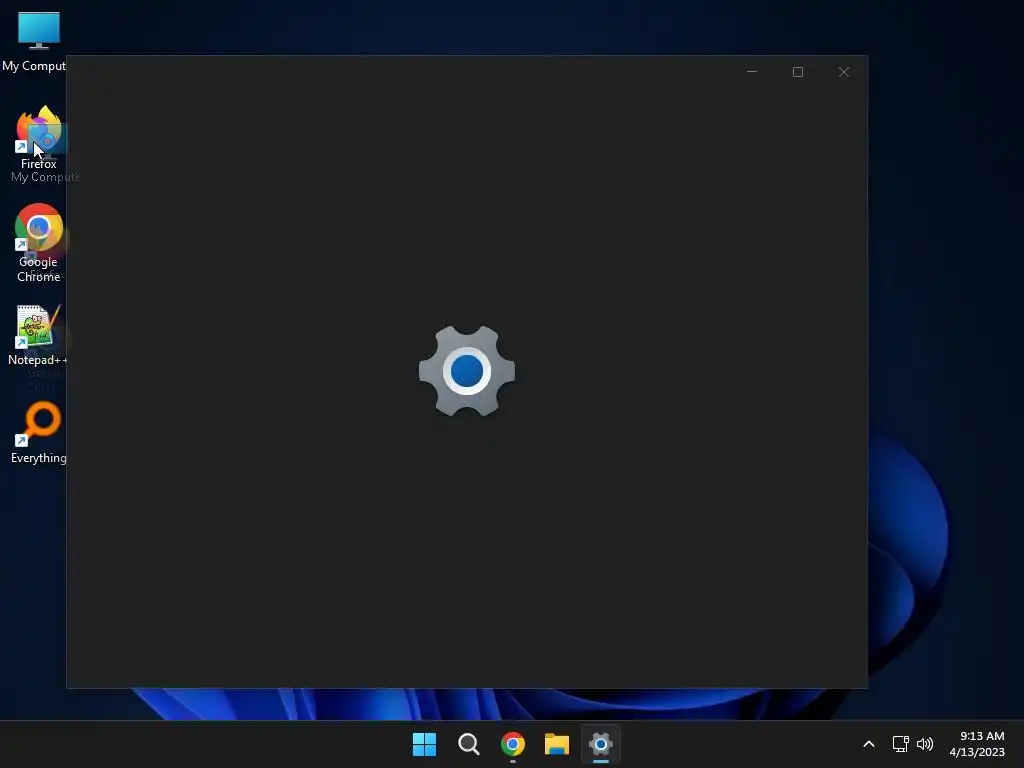
Task: Maximize the Settings window
Action: pos(797,72)
